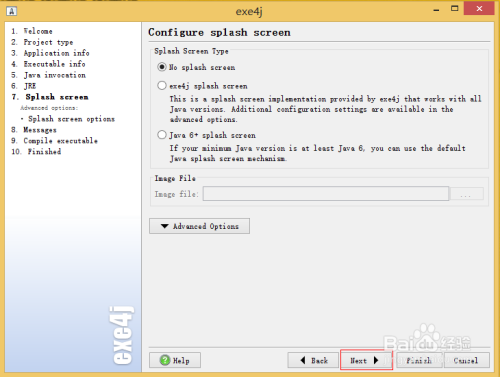The image size is (500, 377).
Task: Click the Back button
Action: (x=313, y=360)
